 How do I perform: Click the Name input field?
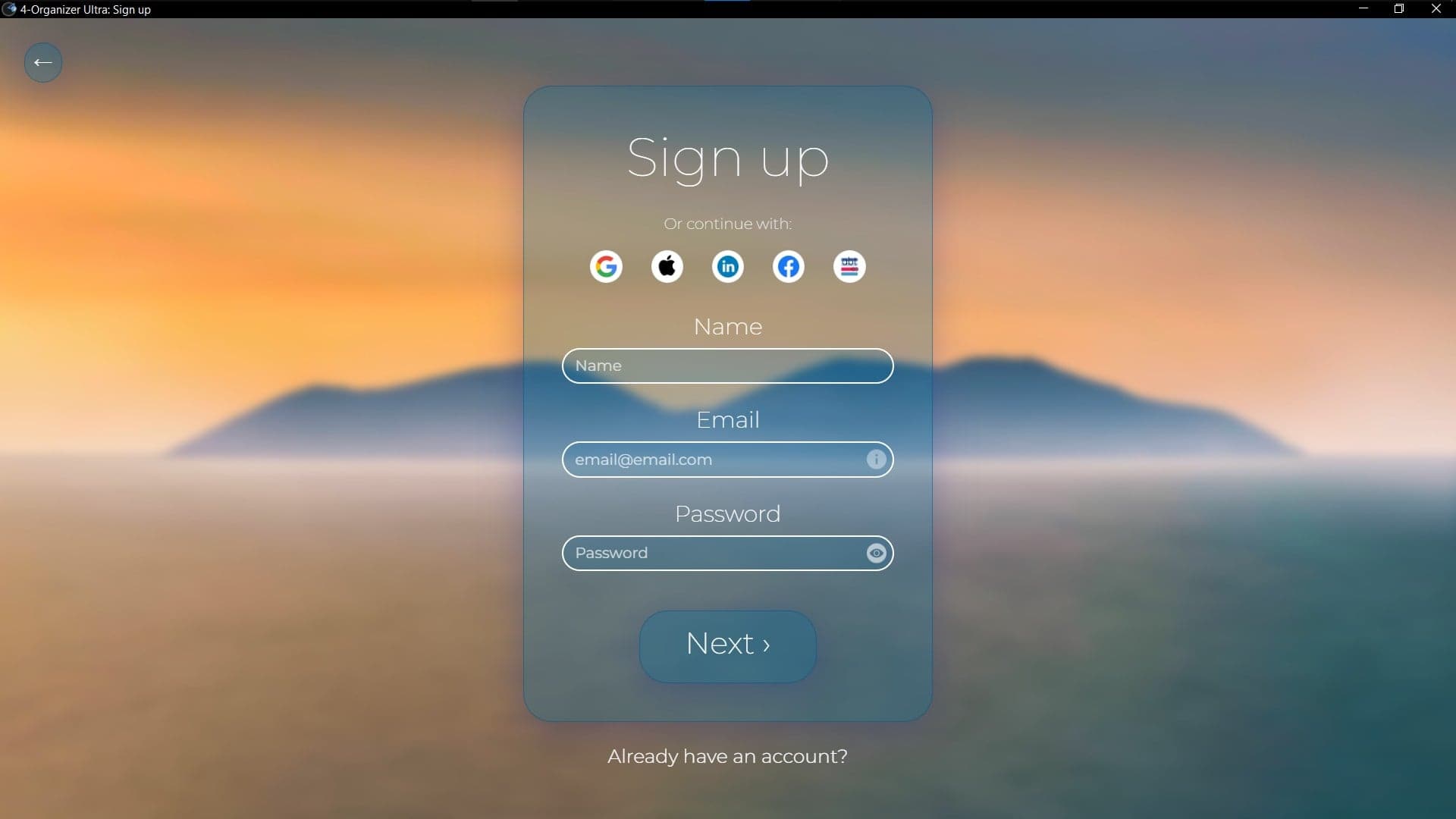(728, 365)
